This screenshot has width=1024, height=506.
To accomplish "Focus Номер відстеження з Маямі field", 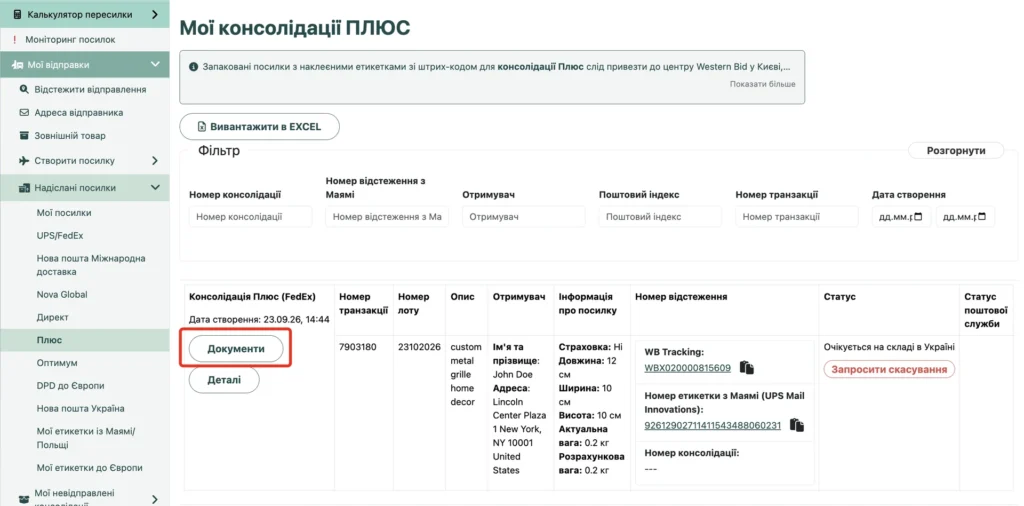I will (x=387, y=217).
